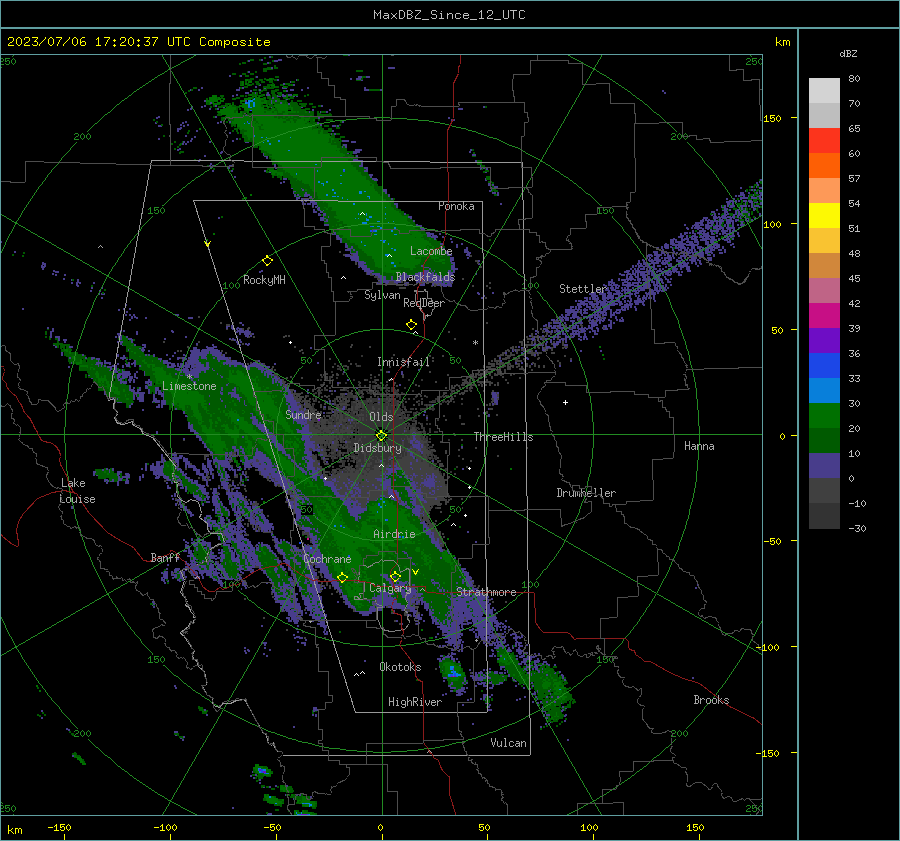Screen dimensions: 900x841
Task: Select the red 60-65 dBZ legend swatch
Action: pos(824,141)
